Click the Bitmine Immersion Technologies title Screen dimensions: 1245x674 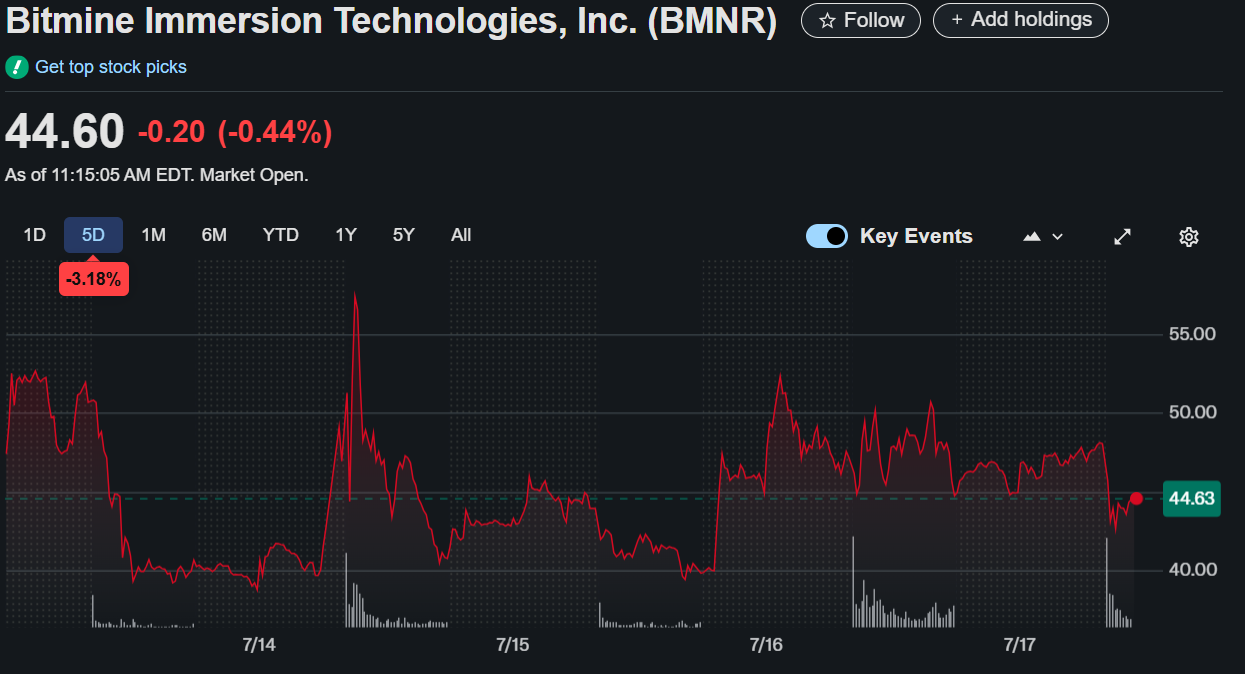392,22
